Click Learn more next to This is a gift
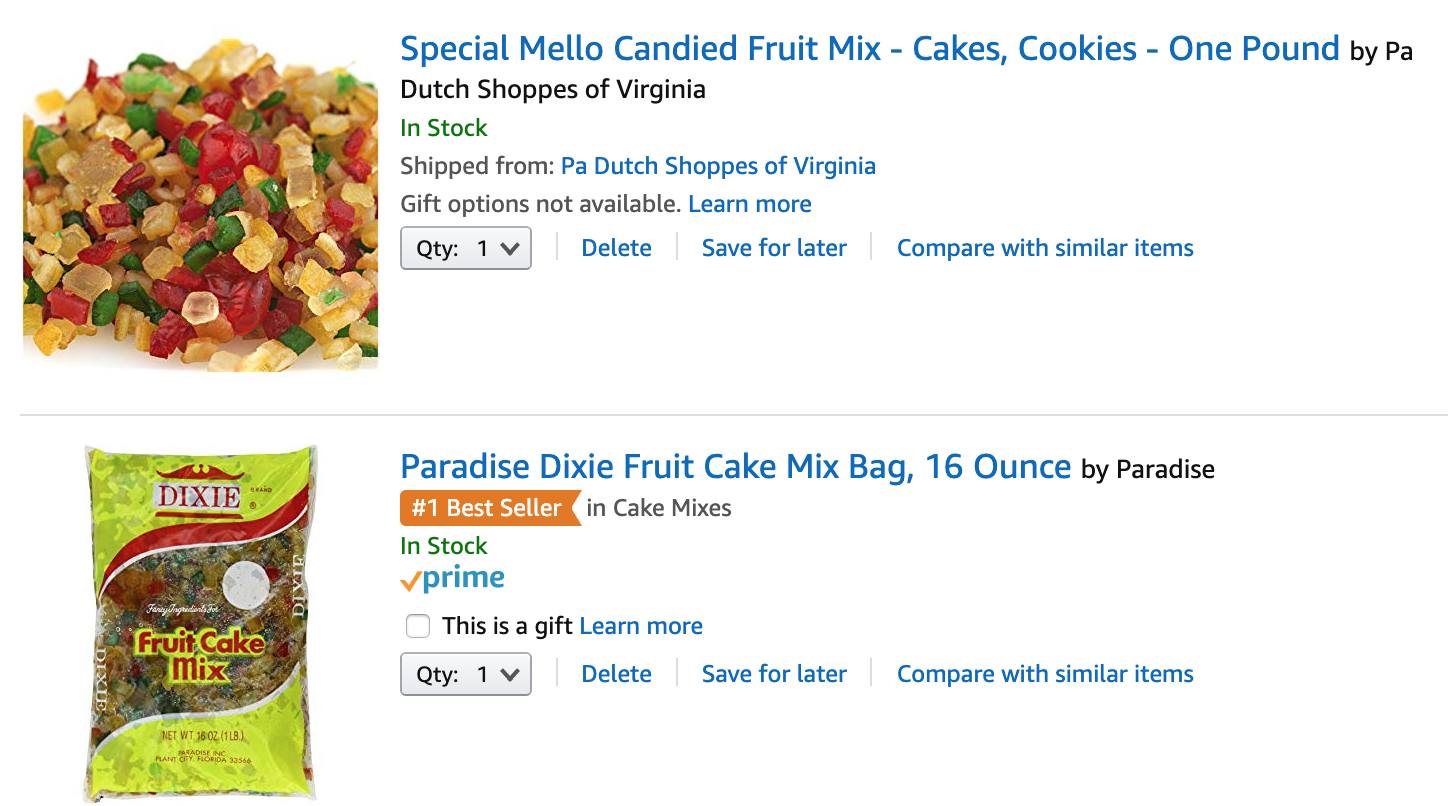Screen dimensions: 1448x806 coord(641,626)
